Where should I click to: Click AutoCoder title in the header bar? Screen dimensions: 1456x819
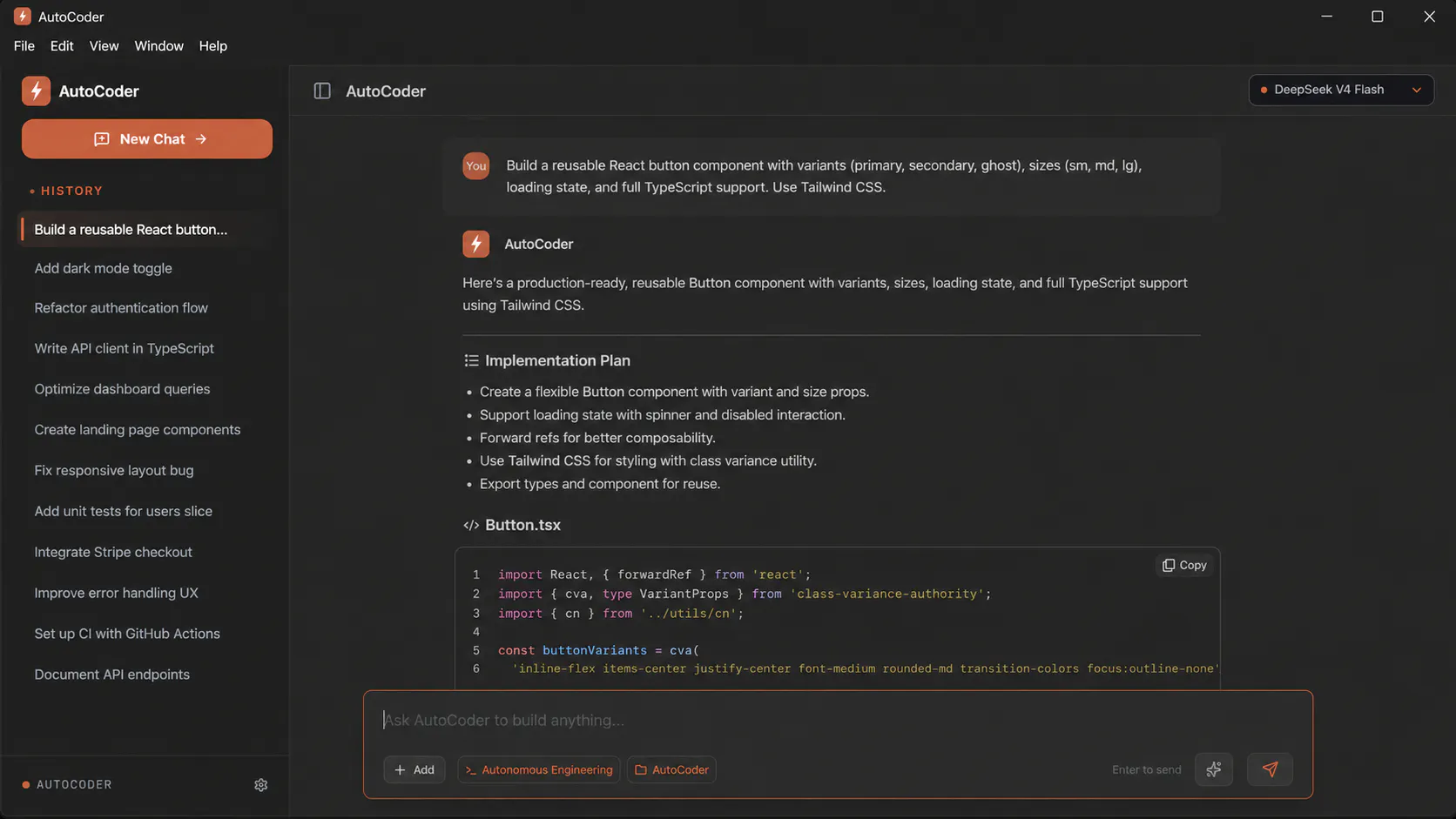pyautogui.click(x=386, y=91)
